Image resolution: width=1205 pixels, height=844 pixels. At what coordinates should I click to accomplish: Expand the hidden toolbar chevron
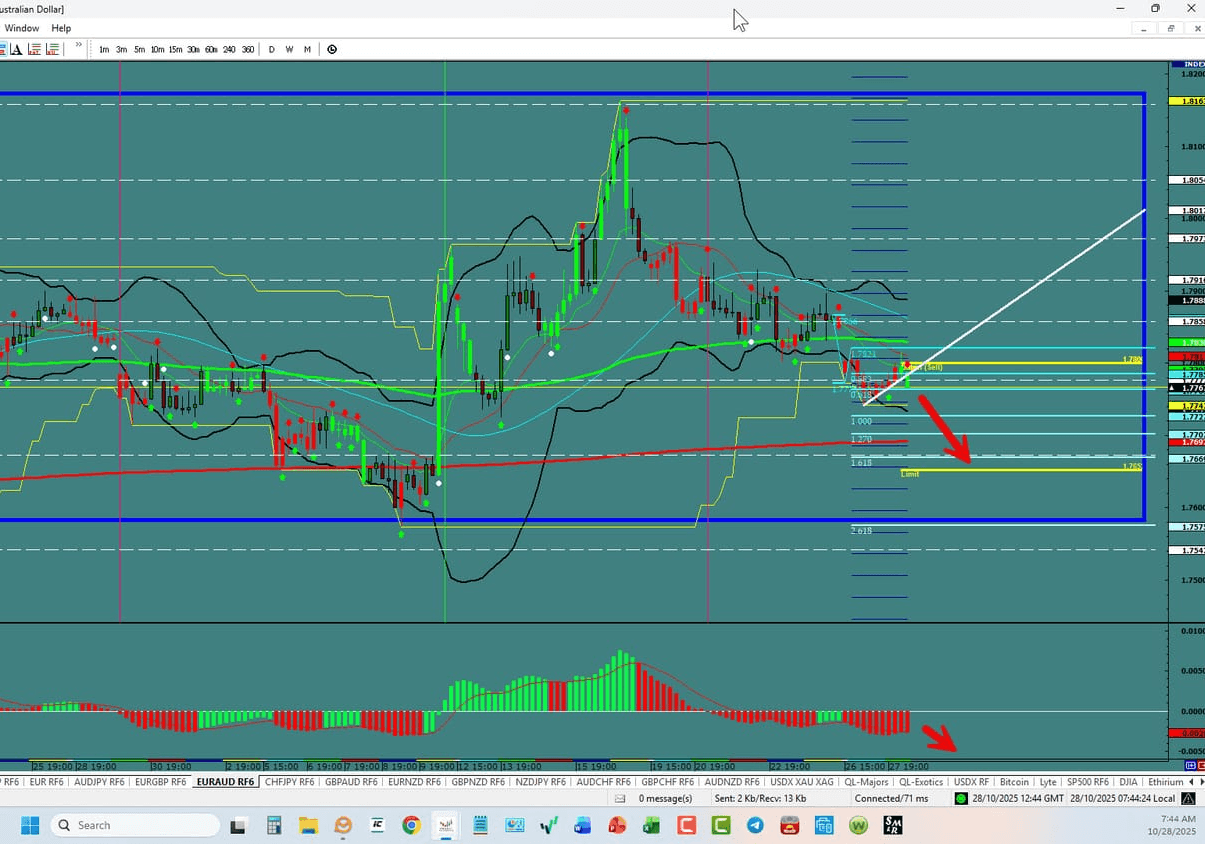tap(78, 47)
